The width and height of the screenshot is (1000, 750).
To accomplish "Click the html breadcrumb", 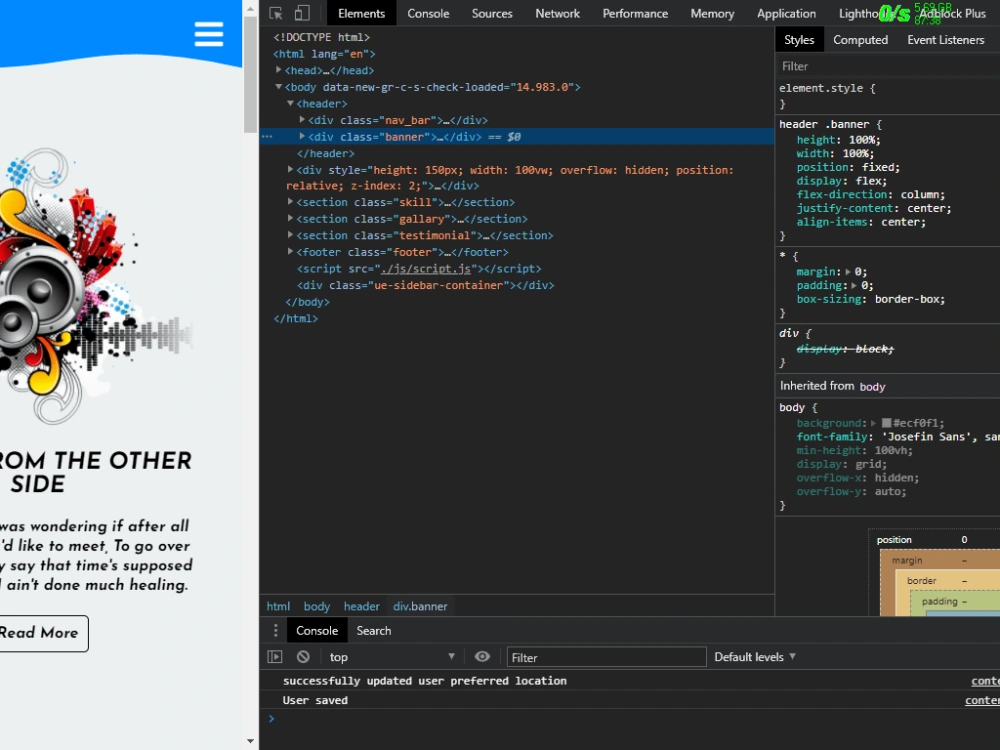I will pyautogui.click(x=278, y=607).
